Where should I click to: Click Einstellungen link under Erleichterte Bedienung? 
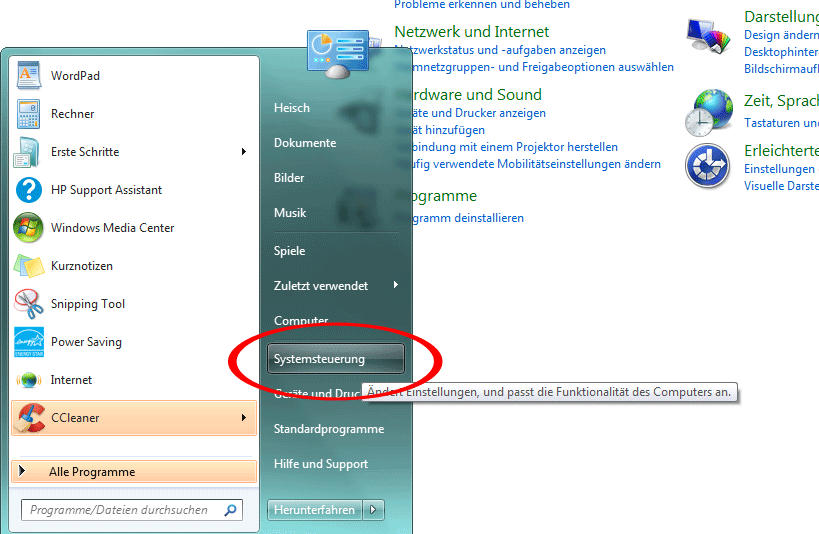point(781,169)
